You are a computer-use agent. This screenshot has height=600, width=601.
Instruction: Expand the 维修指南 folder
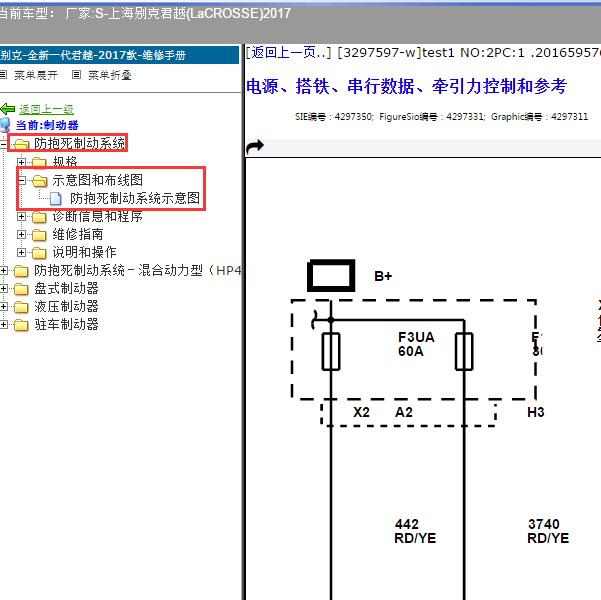(x=21, y=234)
